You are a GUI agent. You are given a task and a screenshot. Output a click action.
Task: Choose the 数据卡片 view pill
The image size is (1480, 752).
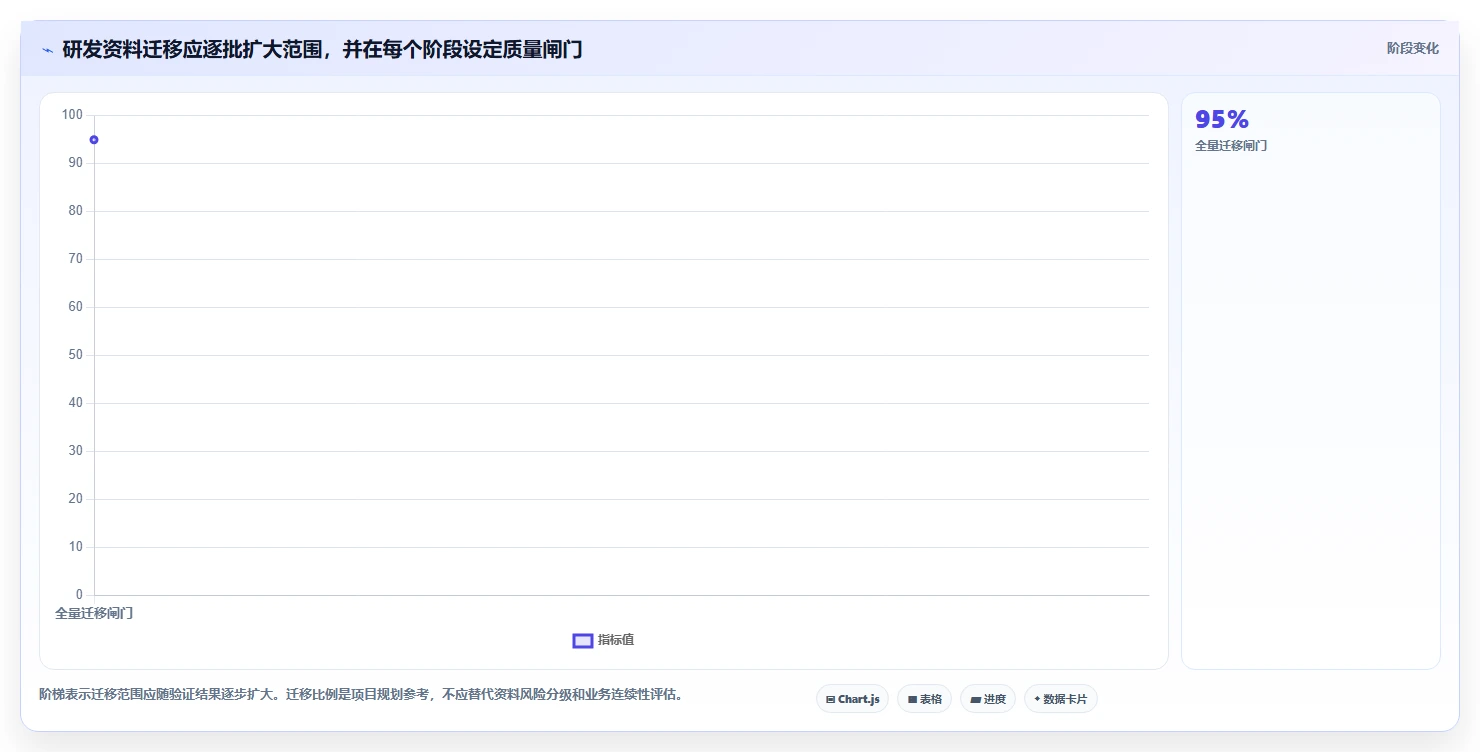[1060, 699]
